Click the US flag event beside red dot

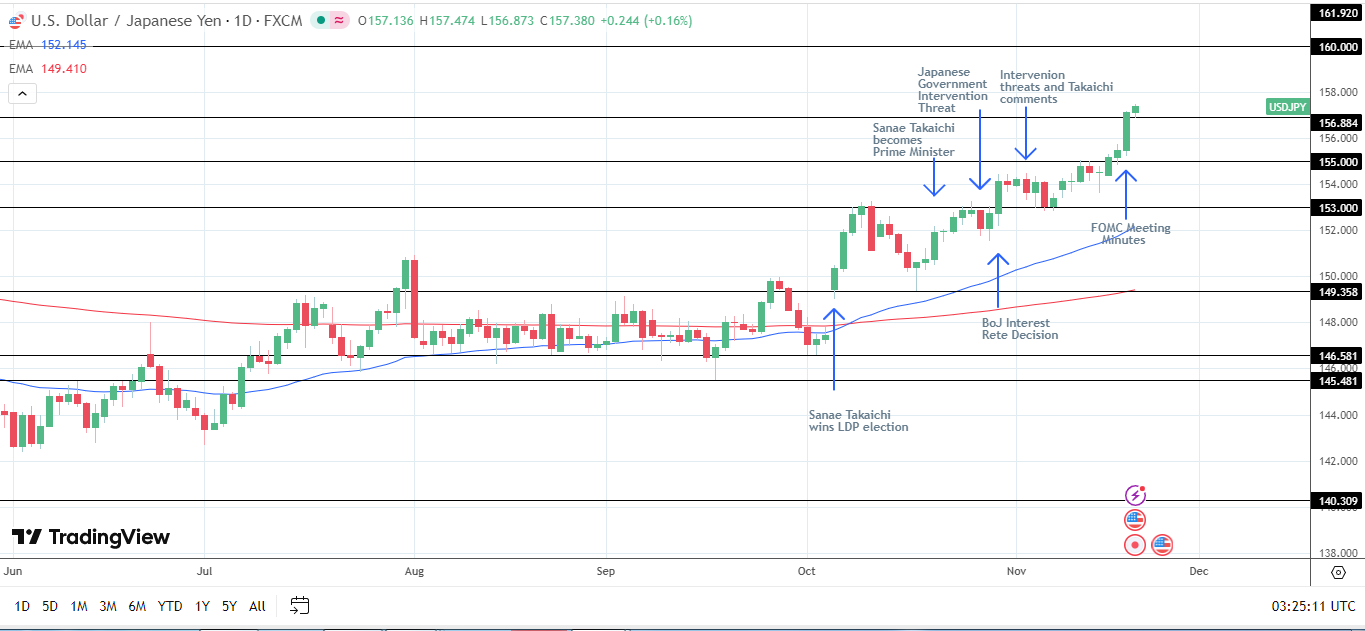1161,545
